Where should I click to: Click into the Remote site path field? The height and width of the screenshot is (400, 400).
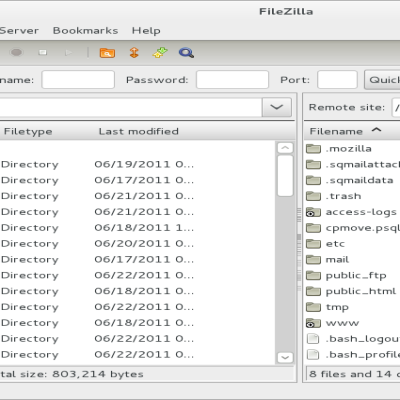396,107
